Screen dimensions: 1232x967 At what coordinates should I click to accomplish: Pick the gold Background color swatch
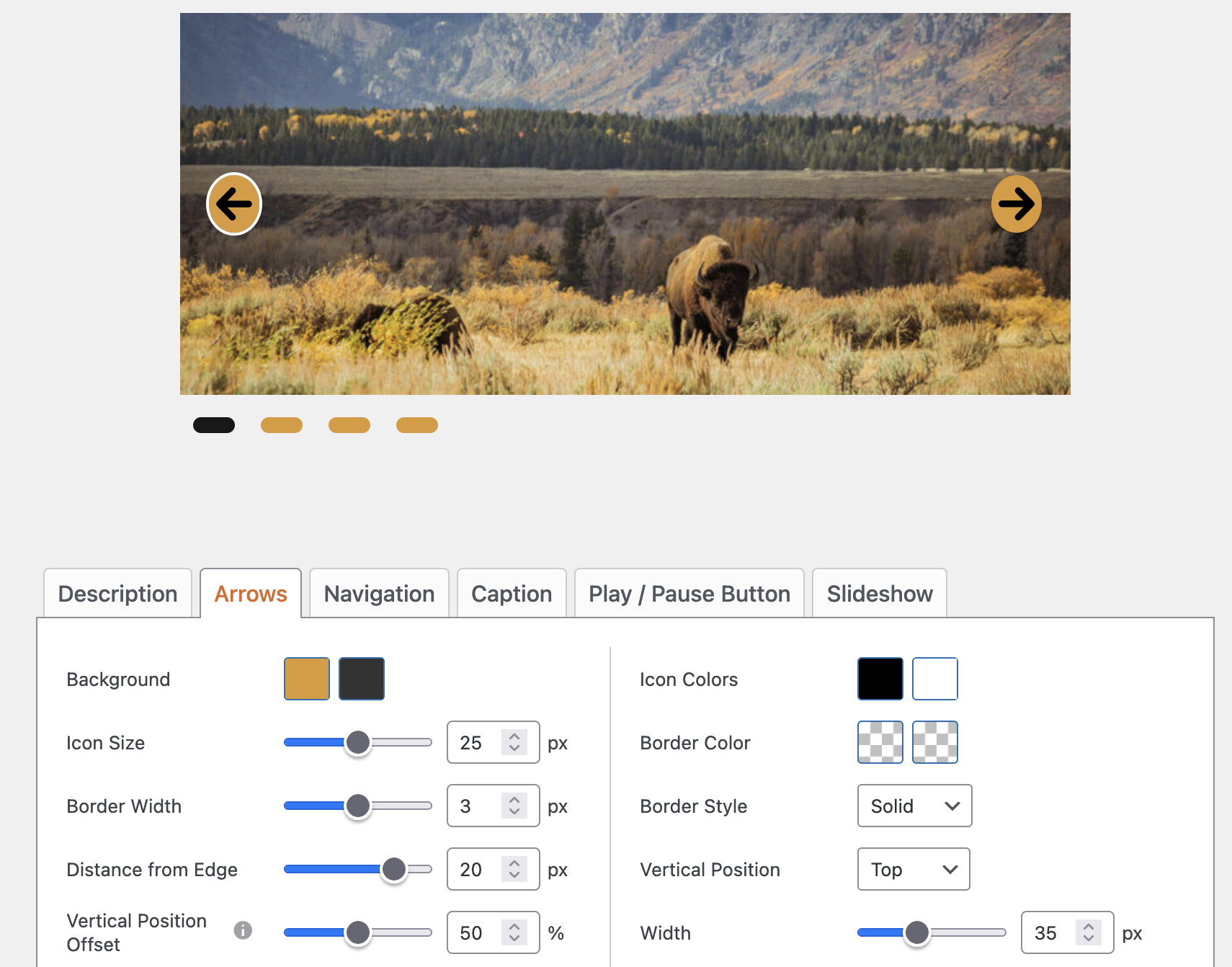click(x=307, y=679)
